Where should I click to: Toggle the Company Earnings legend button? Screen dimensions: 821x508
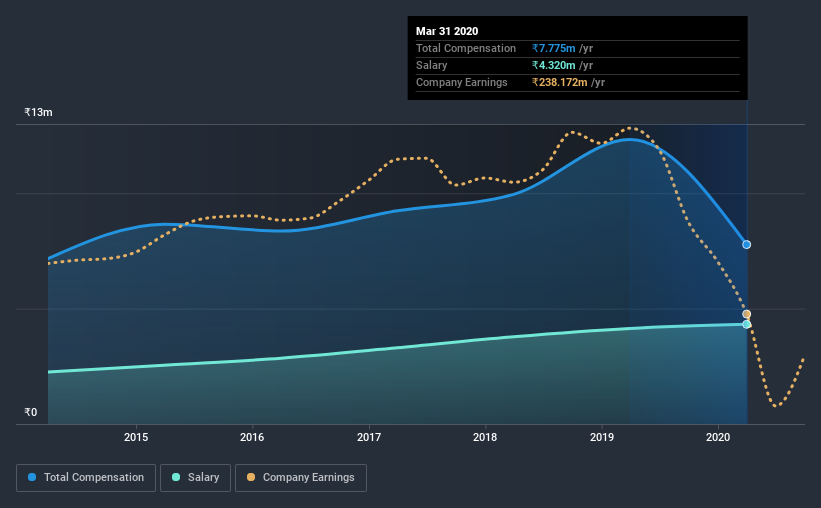click(x=301, y=478)
